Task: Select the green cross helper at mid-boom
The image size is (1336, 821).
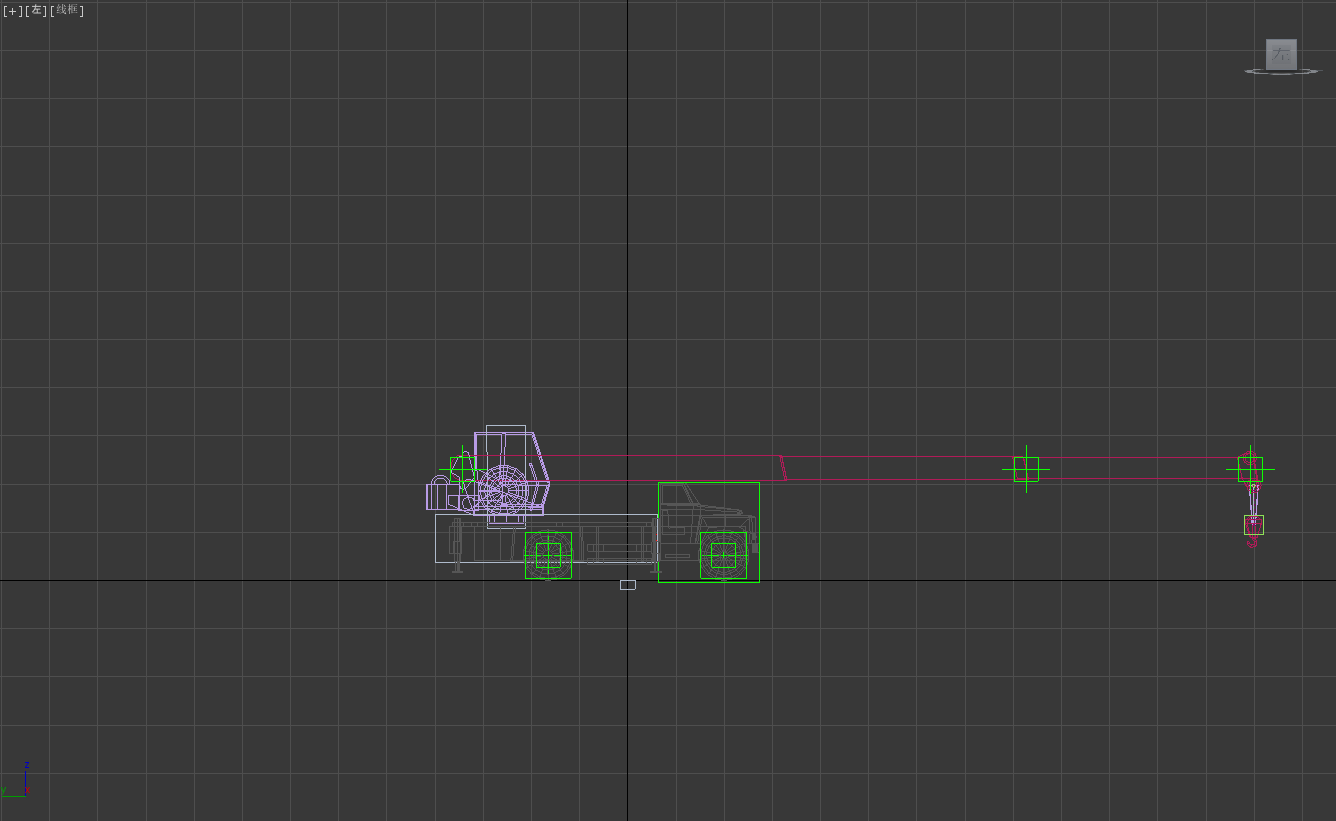Action: coord(1026,469)
